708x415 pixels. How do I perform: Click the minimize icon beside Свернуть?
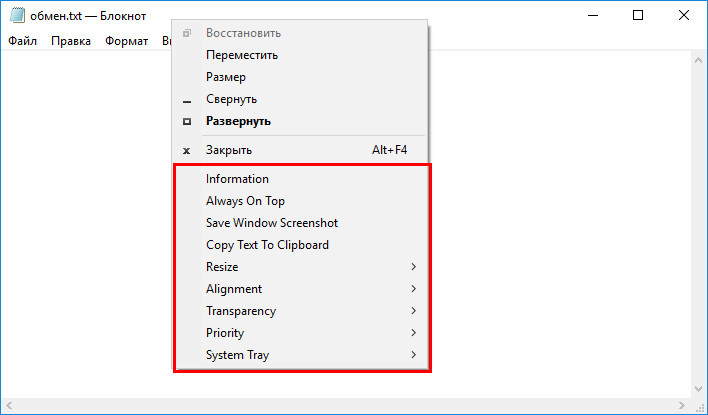186,102
